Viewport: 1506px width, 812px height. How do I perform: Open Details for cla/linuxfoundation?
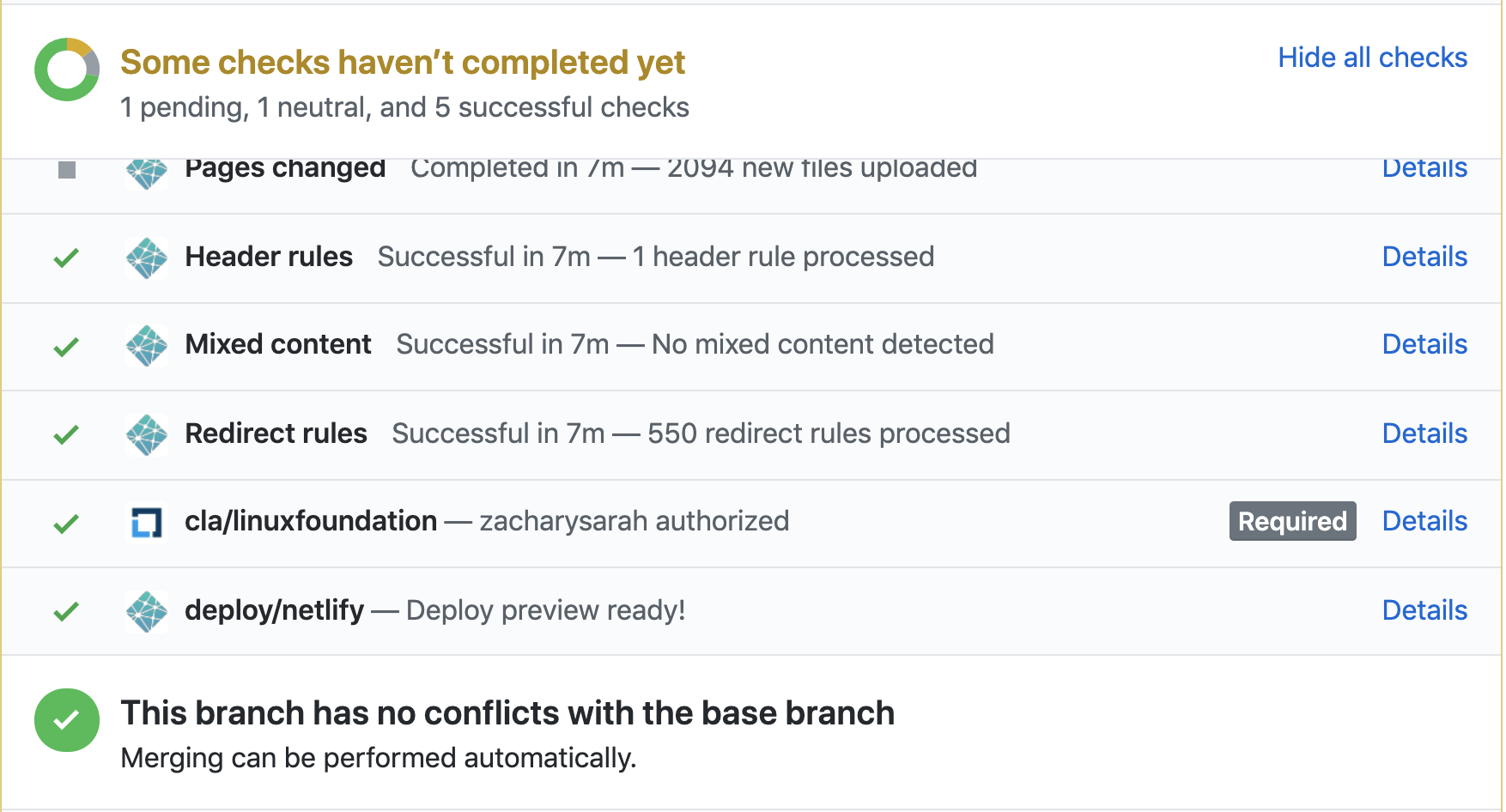[x=1424, y=521]
